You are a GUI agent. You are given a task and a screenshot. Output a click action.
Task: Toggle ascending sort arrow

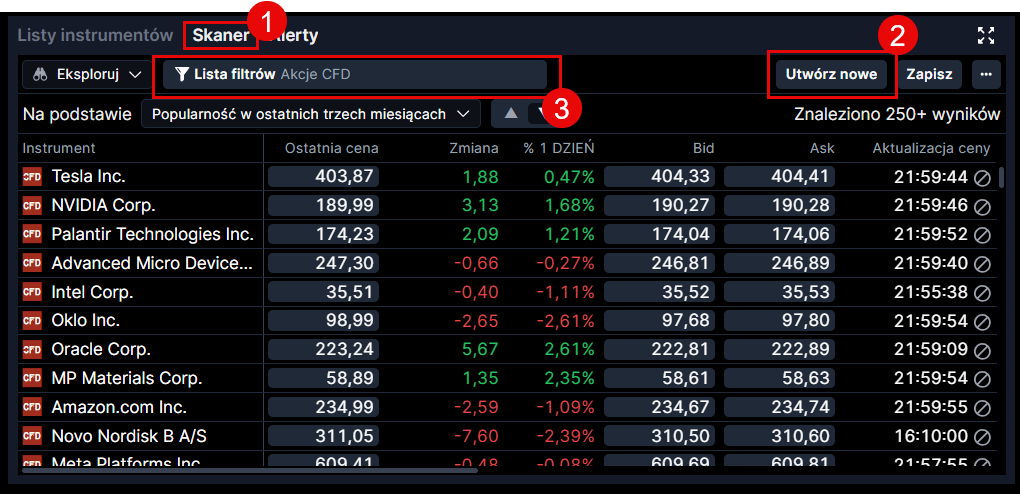[x=511, y=114]
